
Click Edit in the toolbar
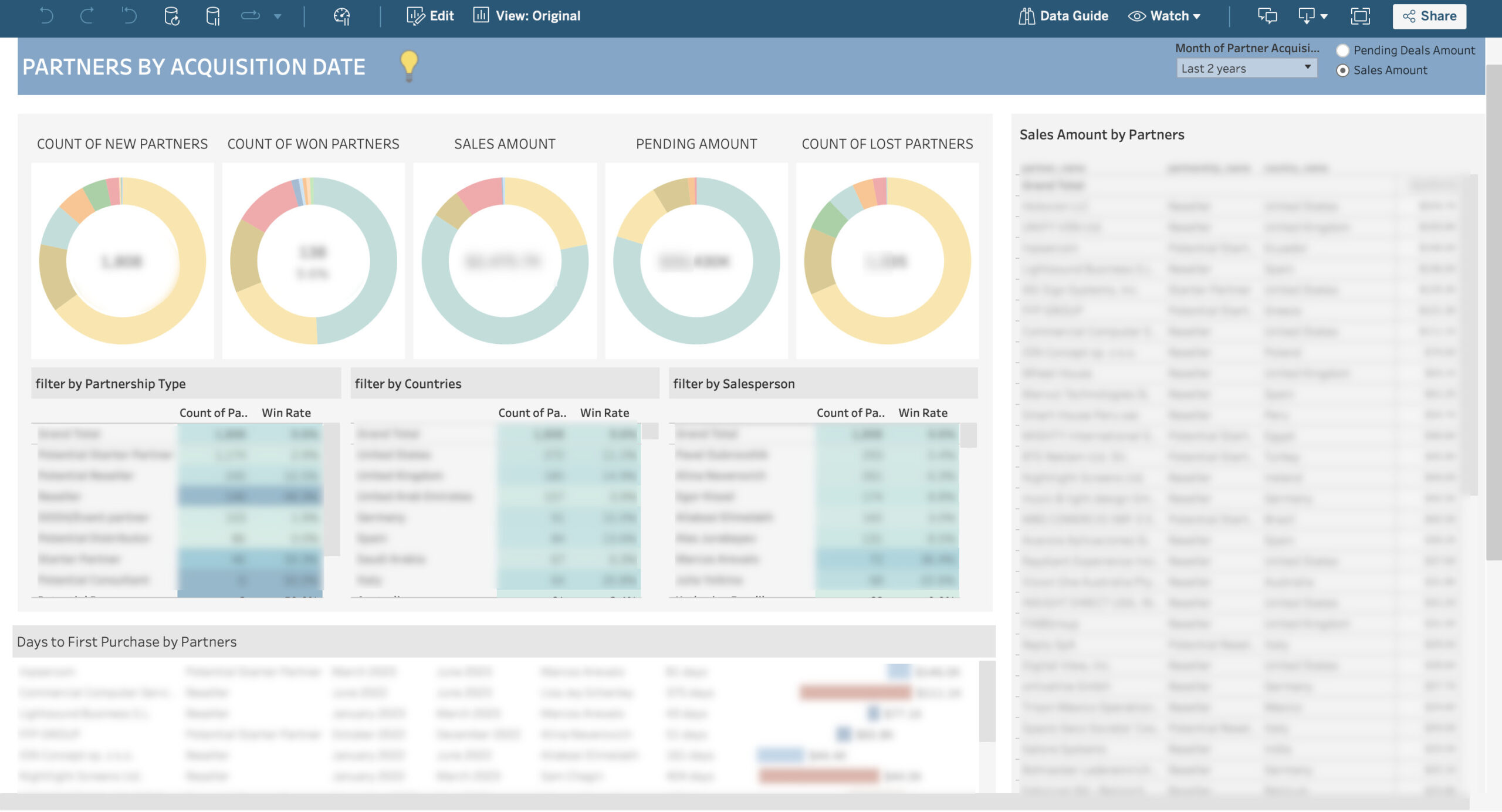431,16
